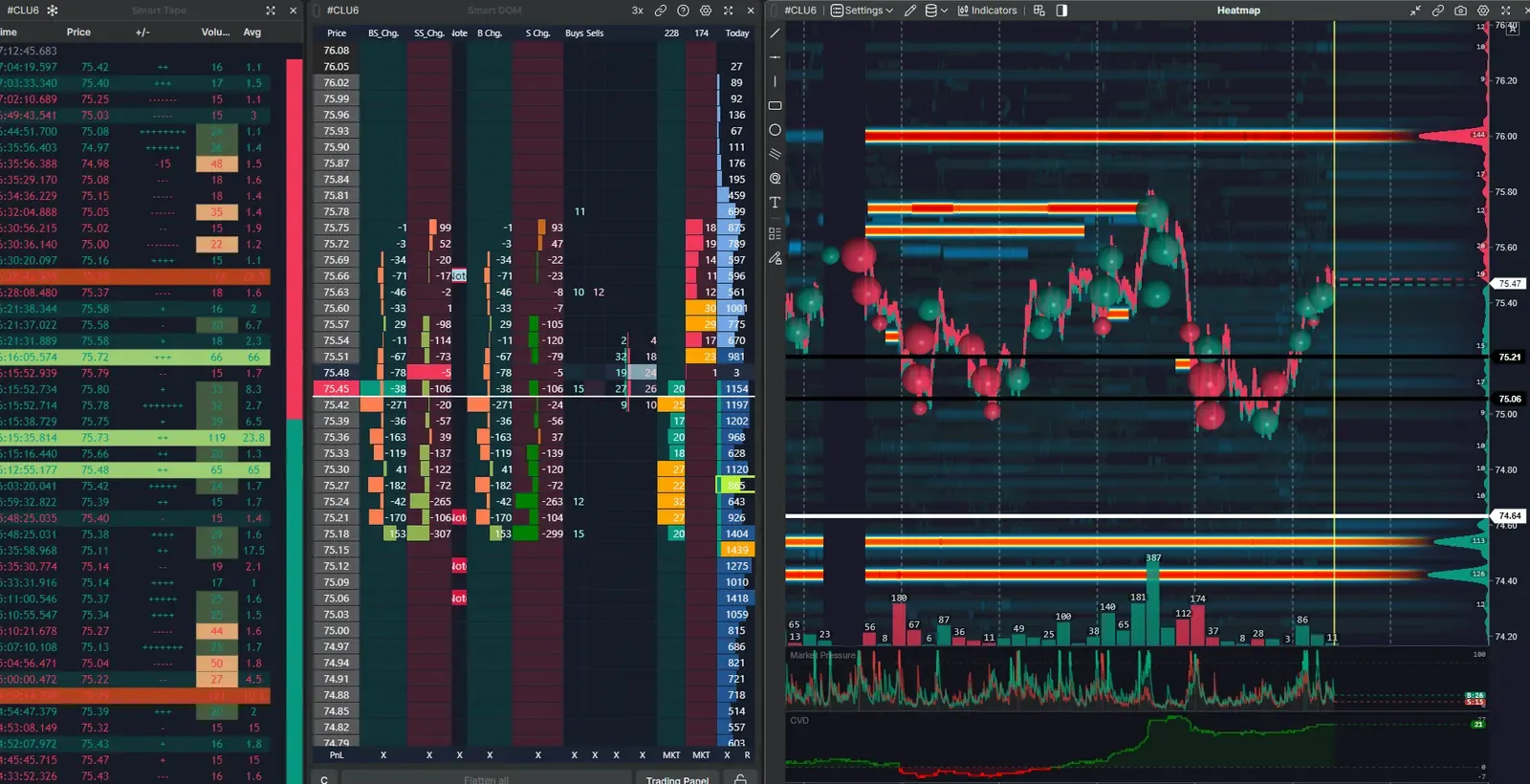Open Smart DOM settings gear
This screenshot has width=1530, height=784.
pyautogui.click(x=706, y=11)
